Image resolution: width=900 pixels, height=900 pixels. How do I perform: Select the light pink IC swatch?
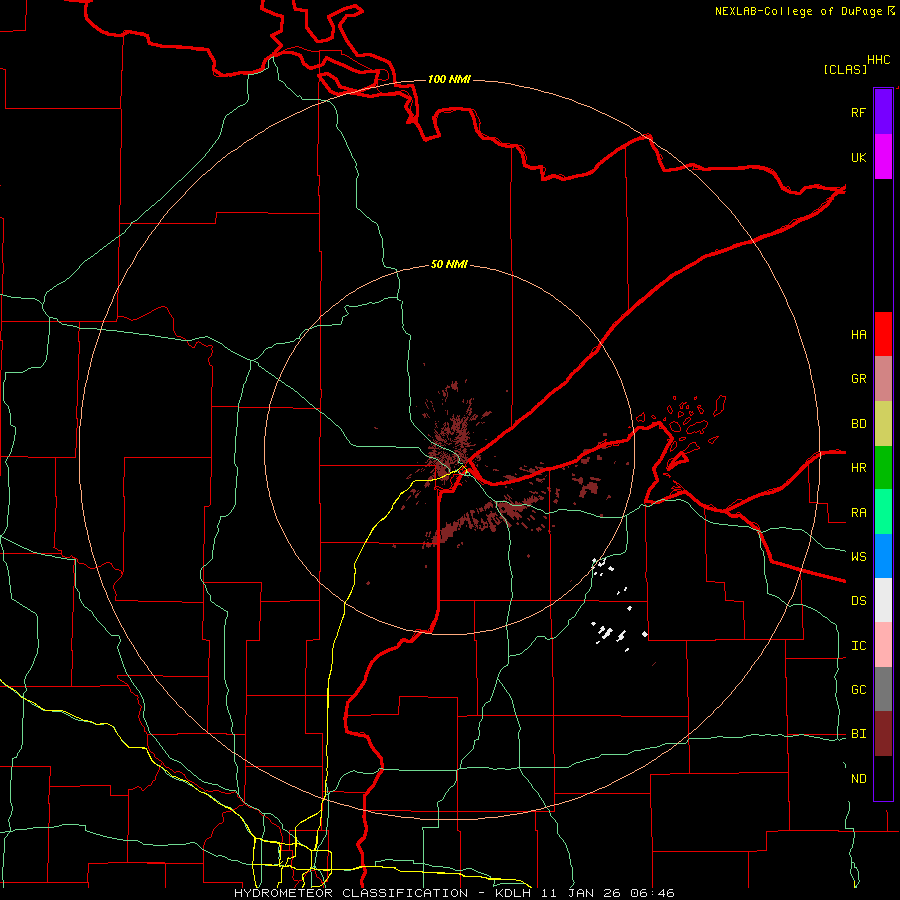883,645
